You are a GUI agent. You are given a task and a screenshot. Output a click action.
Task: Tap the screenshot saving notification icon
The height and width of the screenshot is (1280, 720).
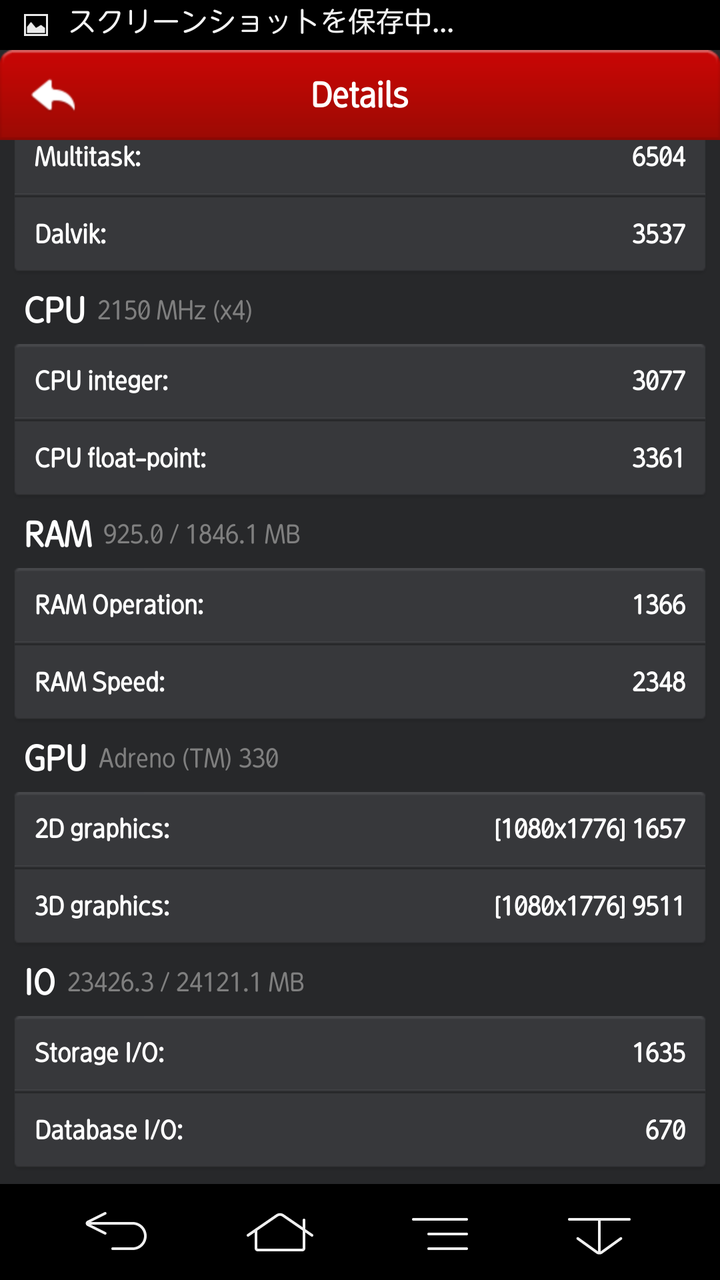pos(36,25)
